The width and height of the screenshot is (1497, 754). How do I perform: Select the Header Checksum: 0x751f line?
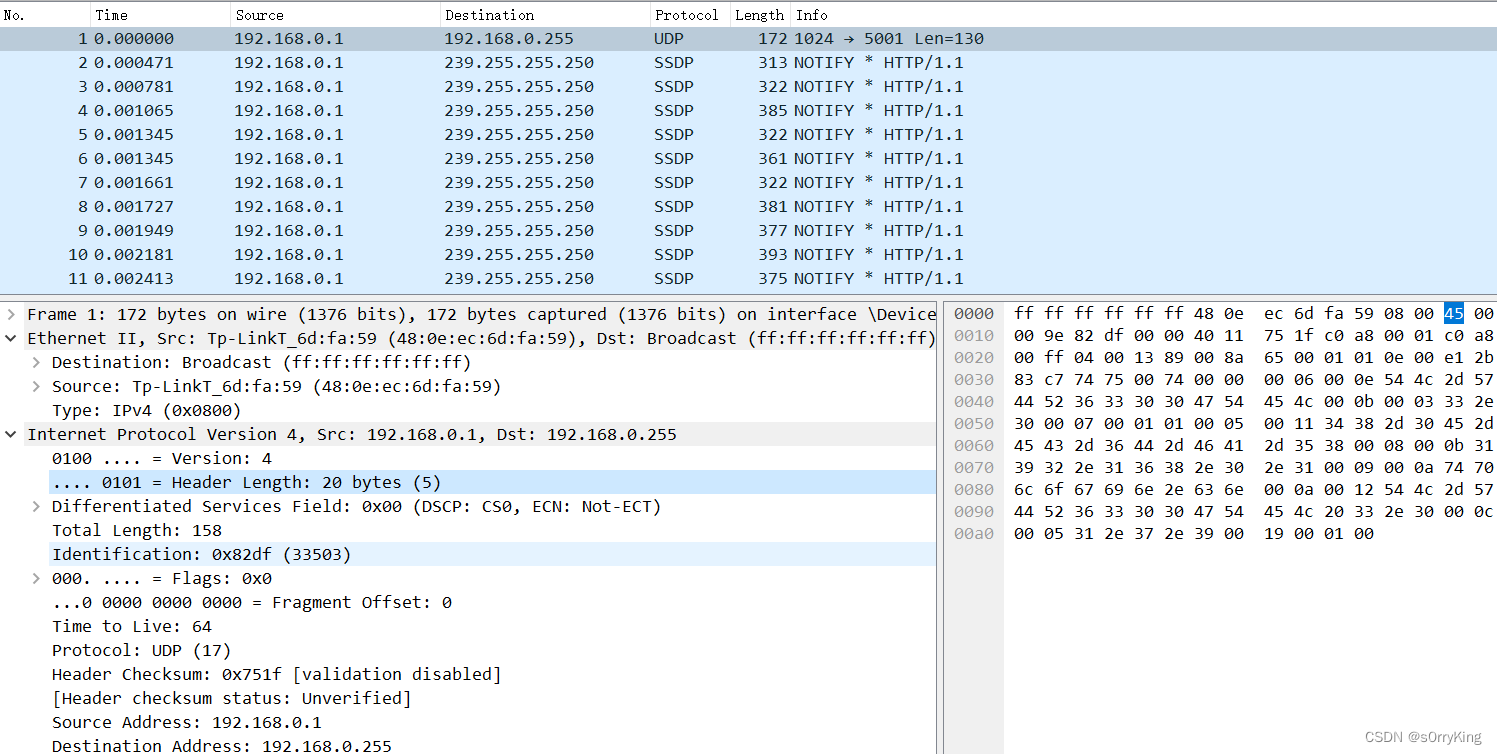pyautogui.click(x=276, y=674)
